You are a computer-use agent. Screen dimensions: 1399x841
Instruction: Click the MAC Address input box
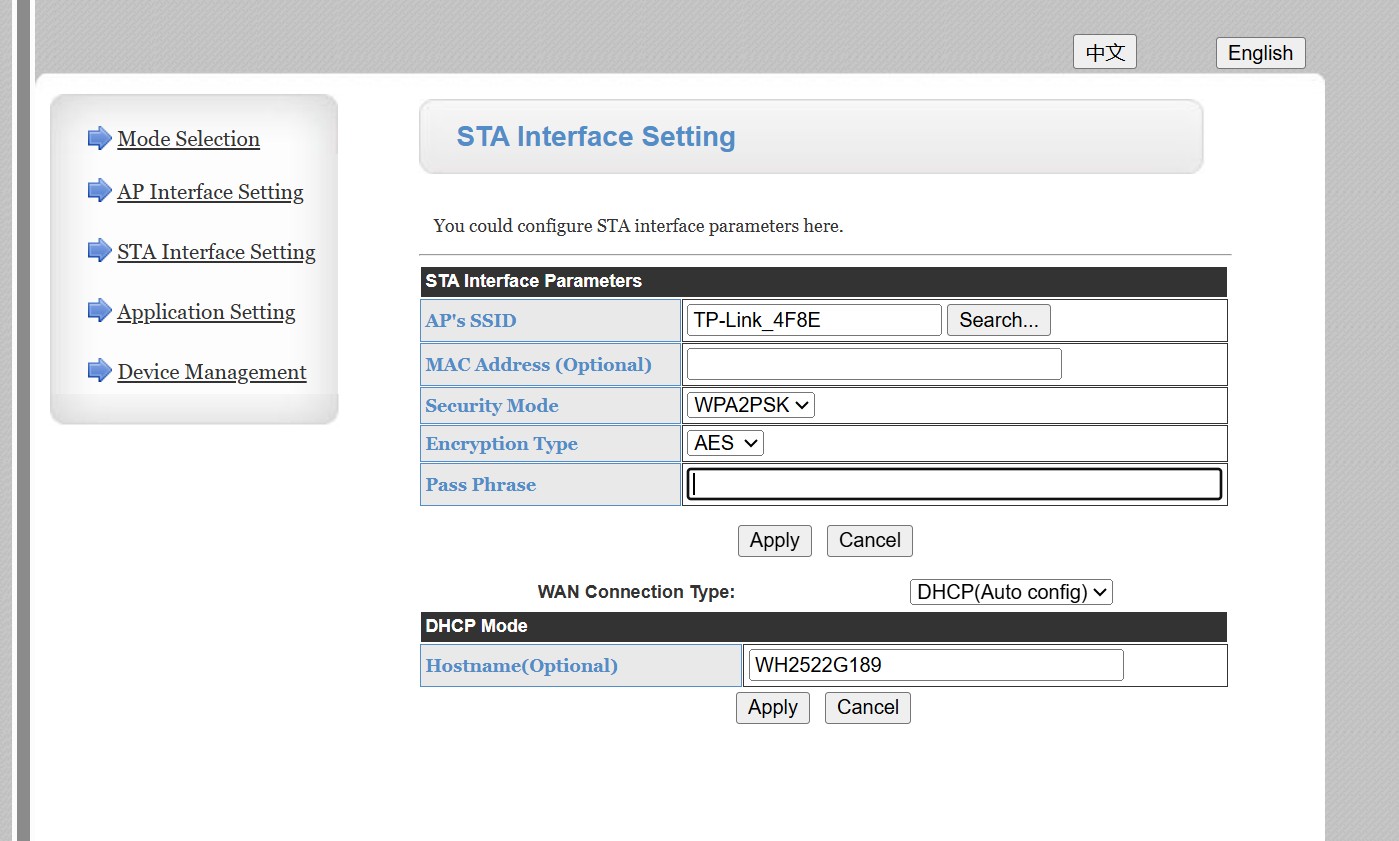click(x=873, y=365)
